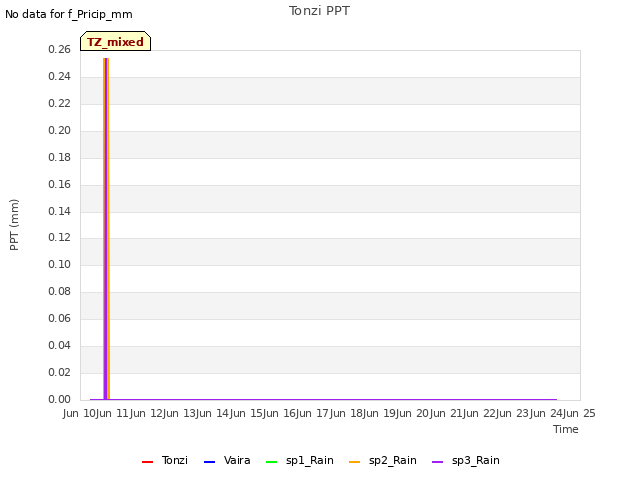Click the Jun 22 x-axis tick label
The image size is (640, 480).
481,413
